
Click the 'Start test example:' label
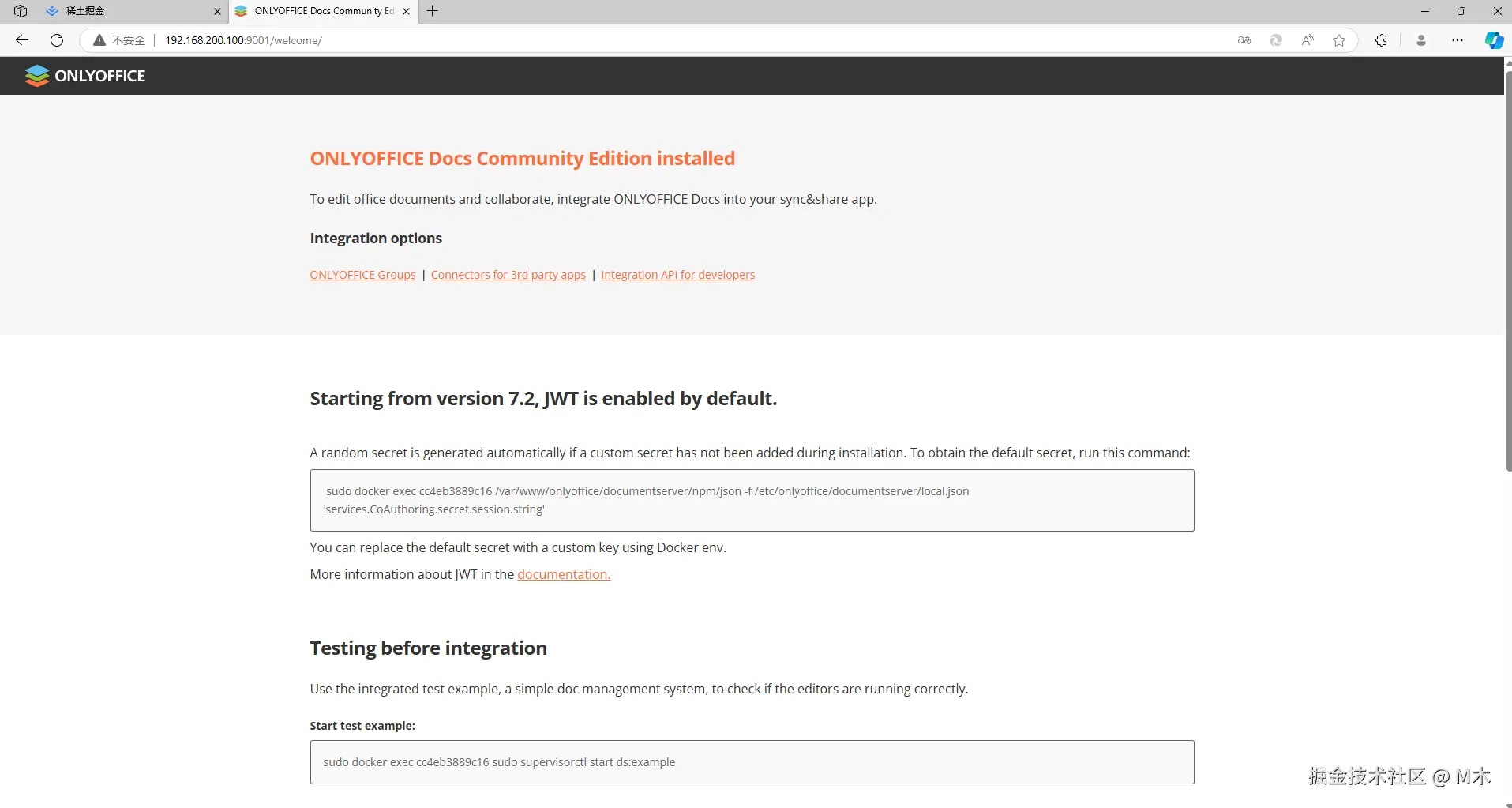[362, 726]
